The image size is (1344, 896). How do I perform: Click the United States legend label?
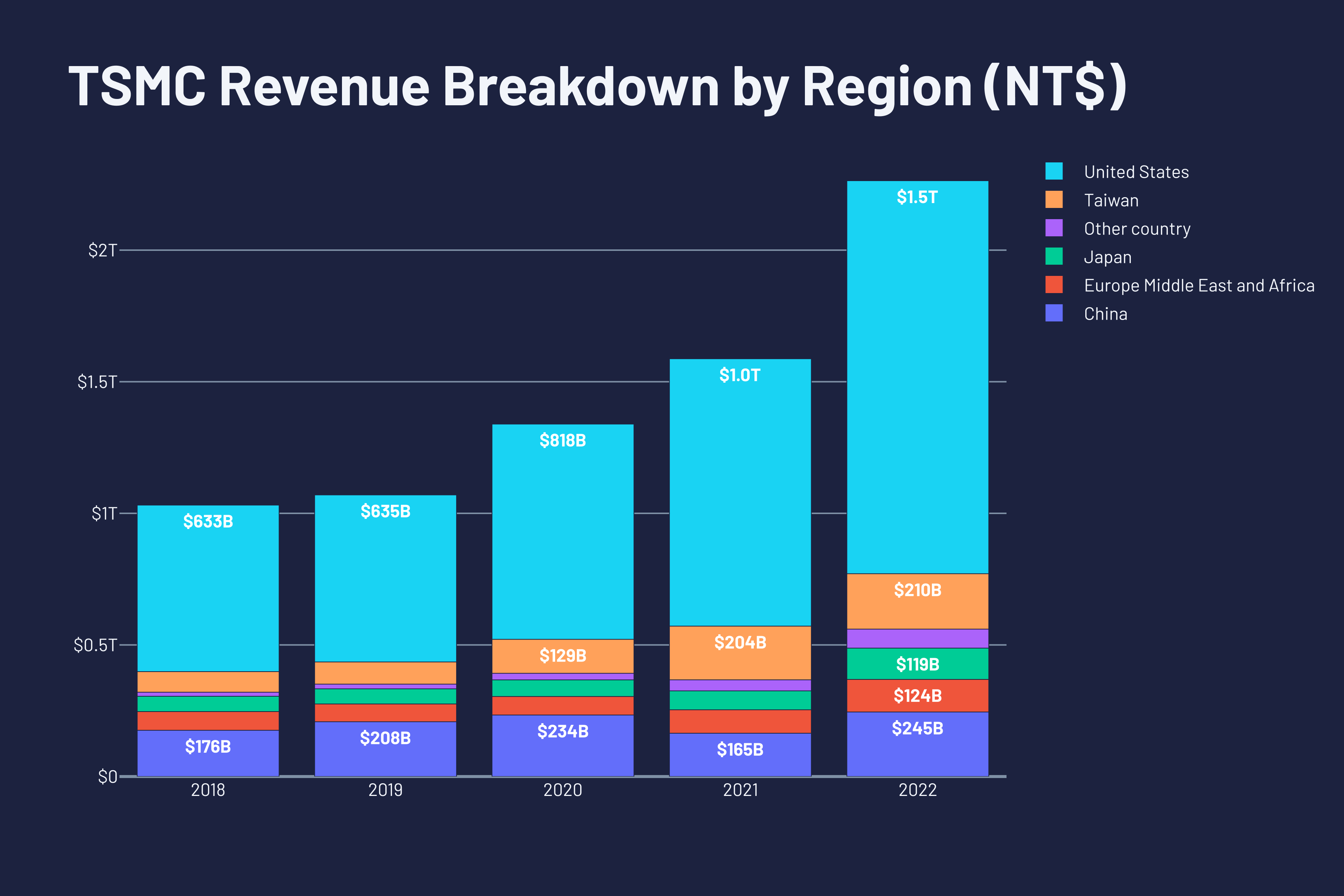coord(1136,172)
